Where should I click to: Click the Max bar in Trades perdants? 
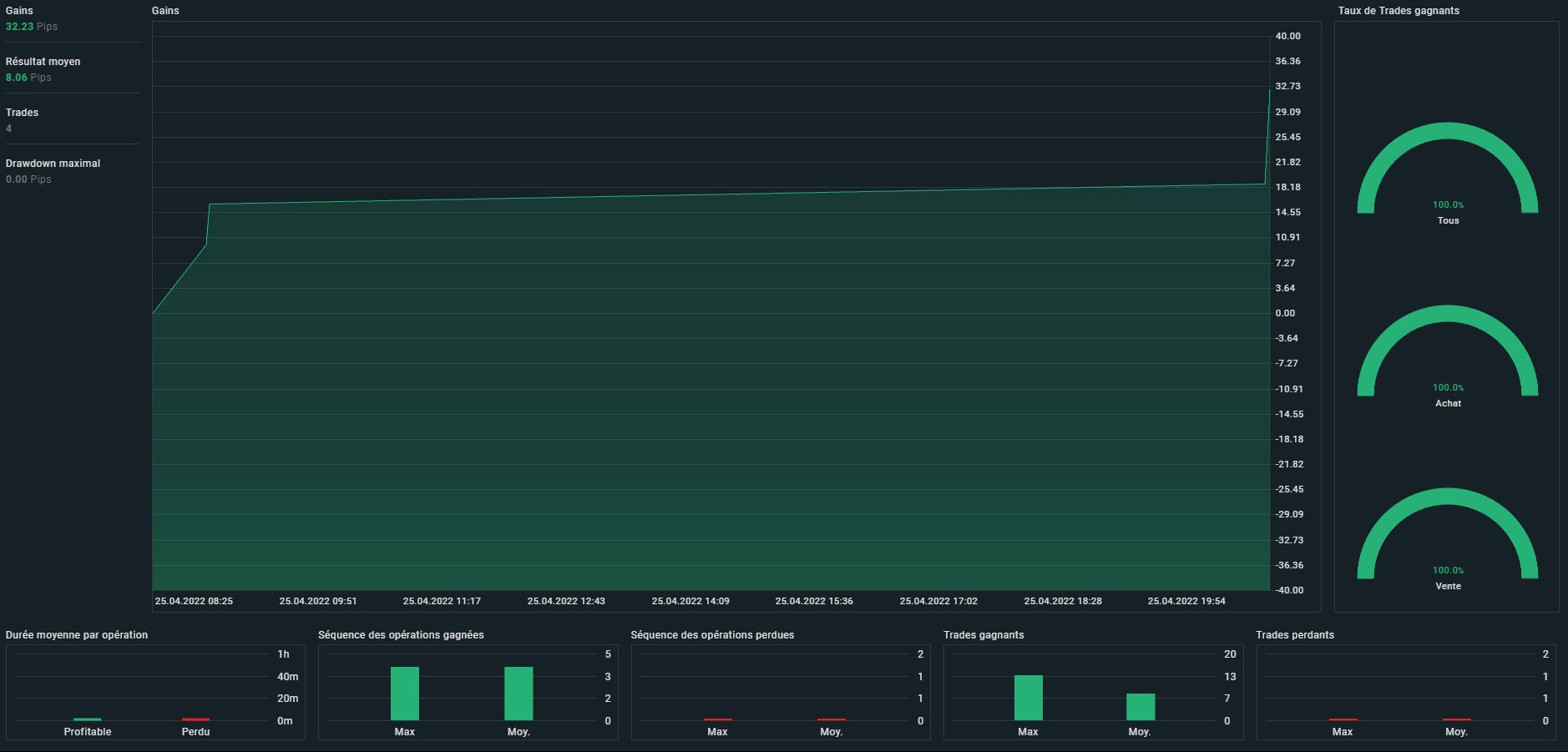pos(1342,719)
